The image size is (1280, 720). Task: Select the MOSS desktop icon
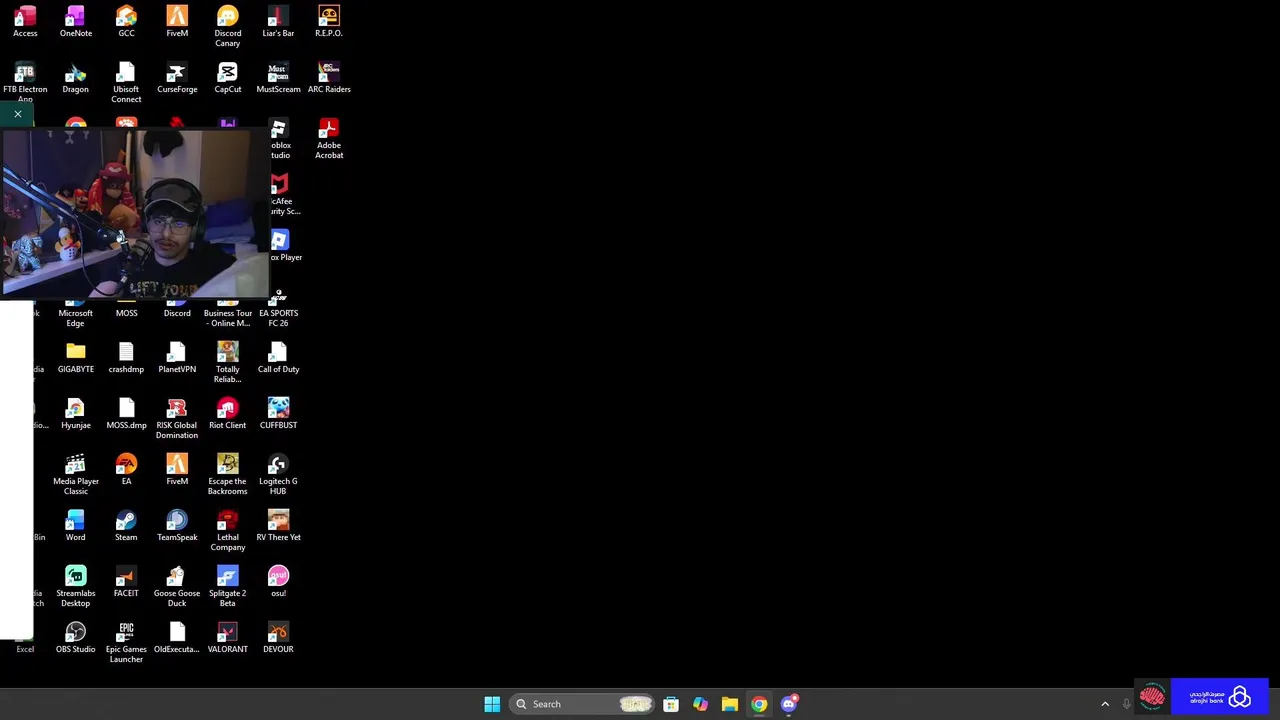[126, 310]
